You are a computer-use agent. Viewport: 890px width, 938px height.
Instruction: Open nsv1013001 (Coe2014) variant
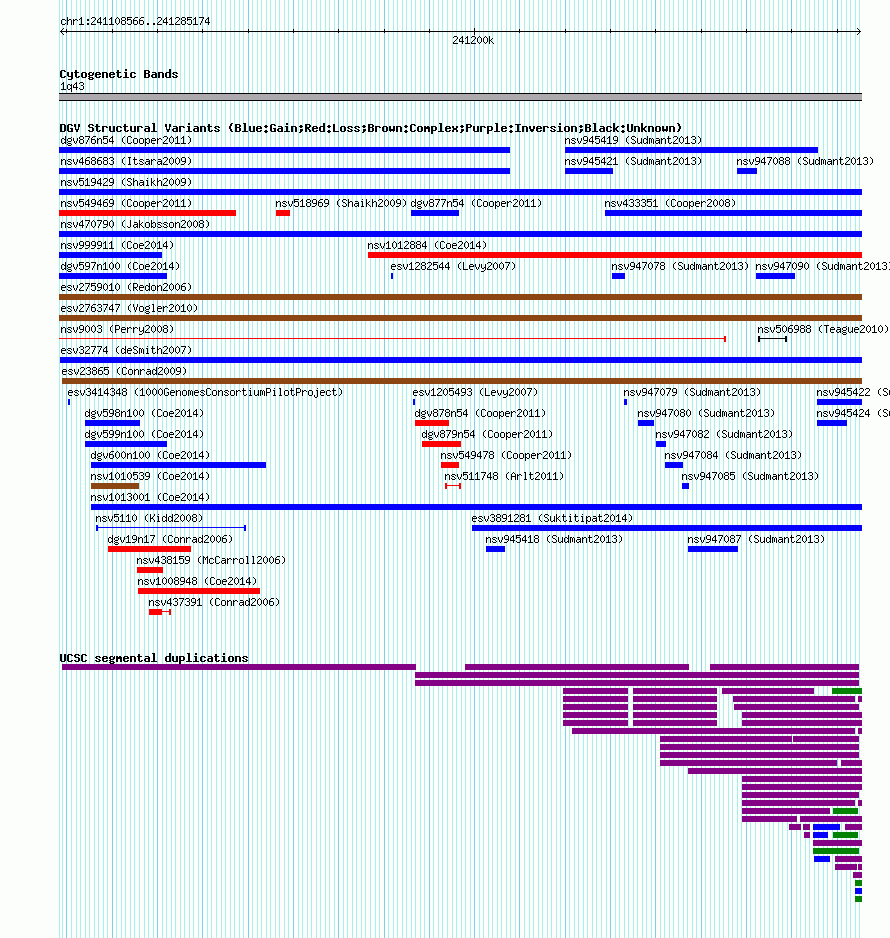tap(150, 497)
